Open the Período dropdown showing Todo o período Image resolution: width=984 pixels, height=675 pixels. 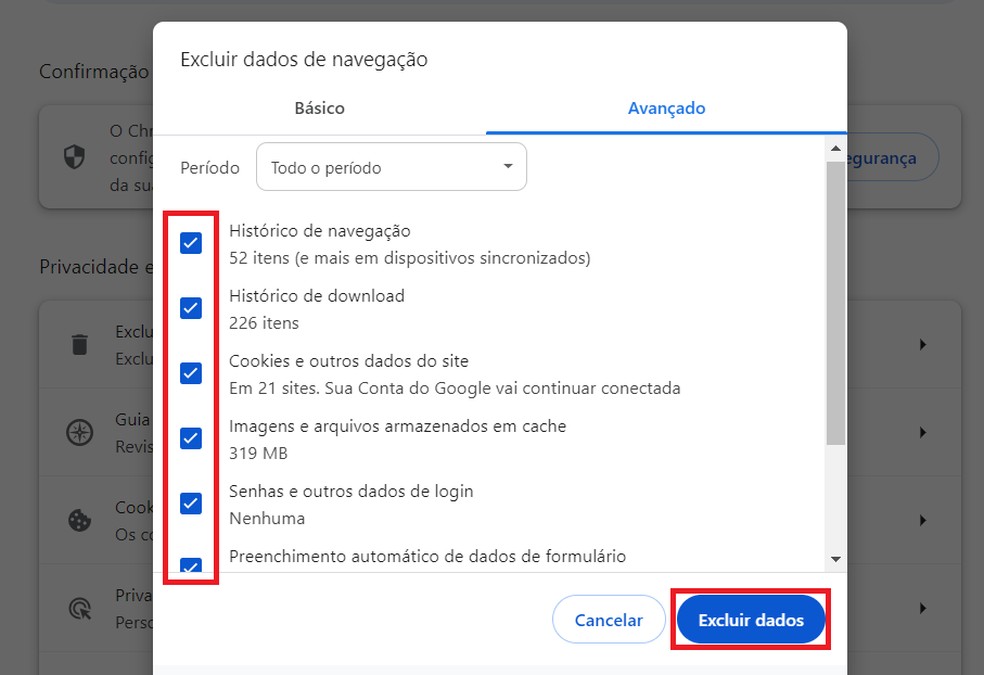(x=391, y=166)
